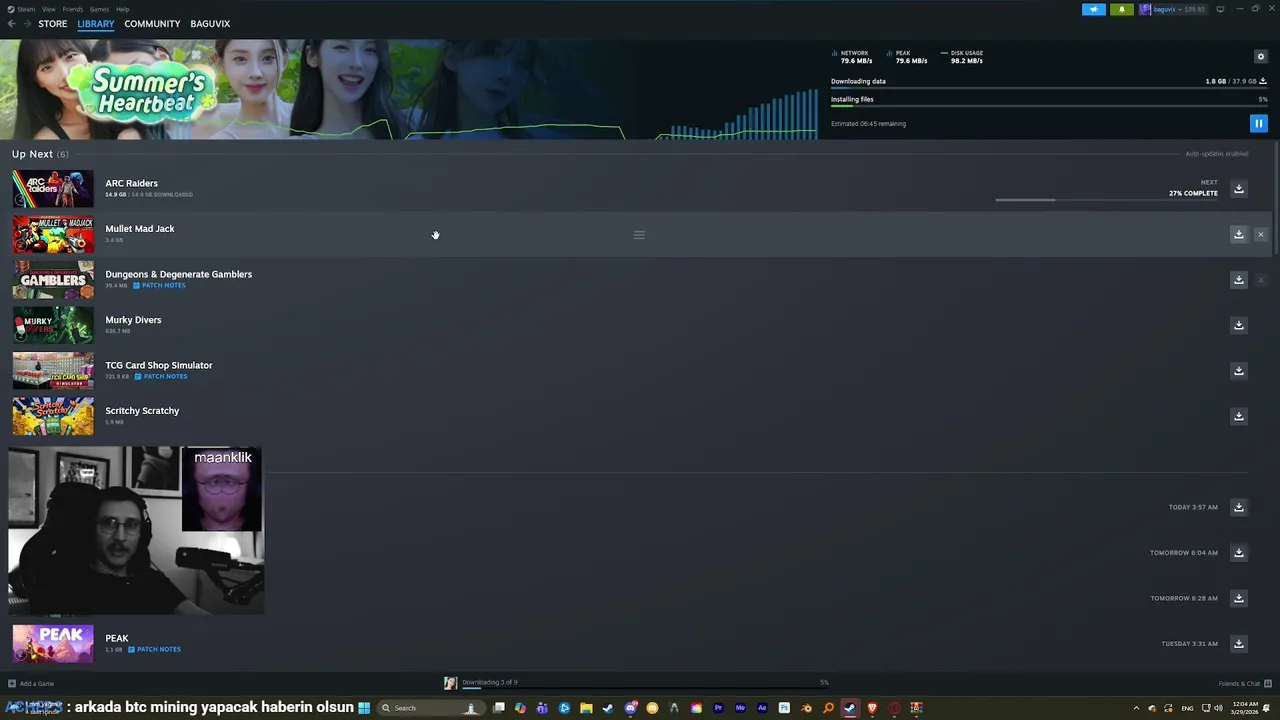
Task: Open the taskbar clock and date
Action: [1245, 708]
